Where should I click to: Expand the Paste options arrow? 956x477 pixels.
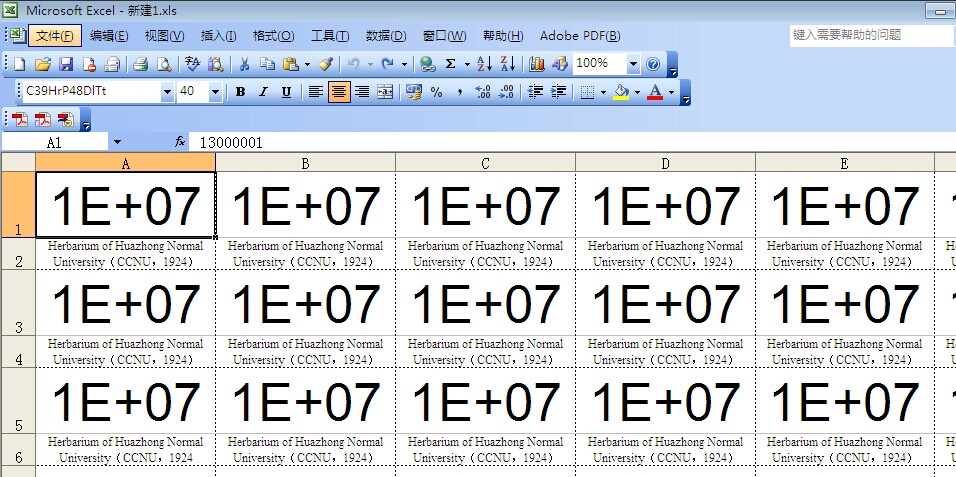(307, 64)
